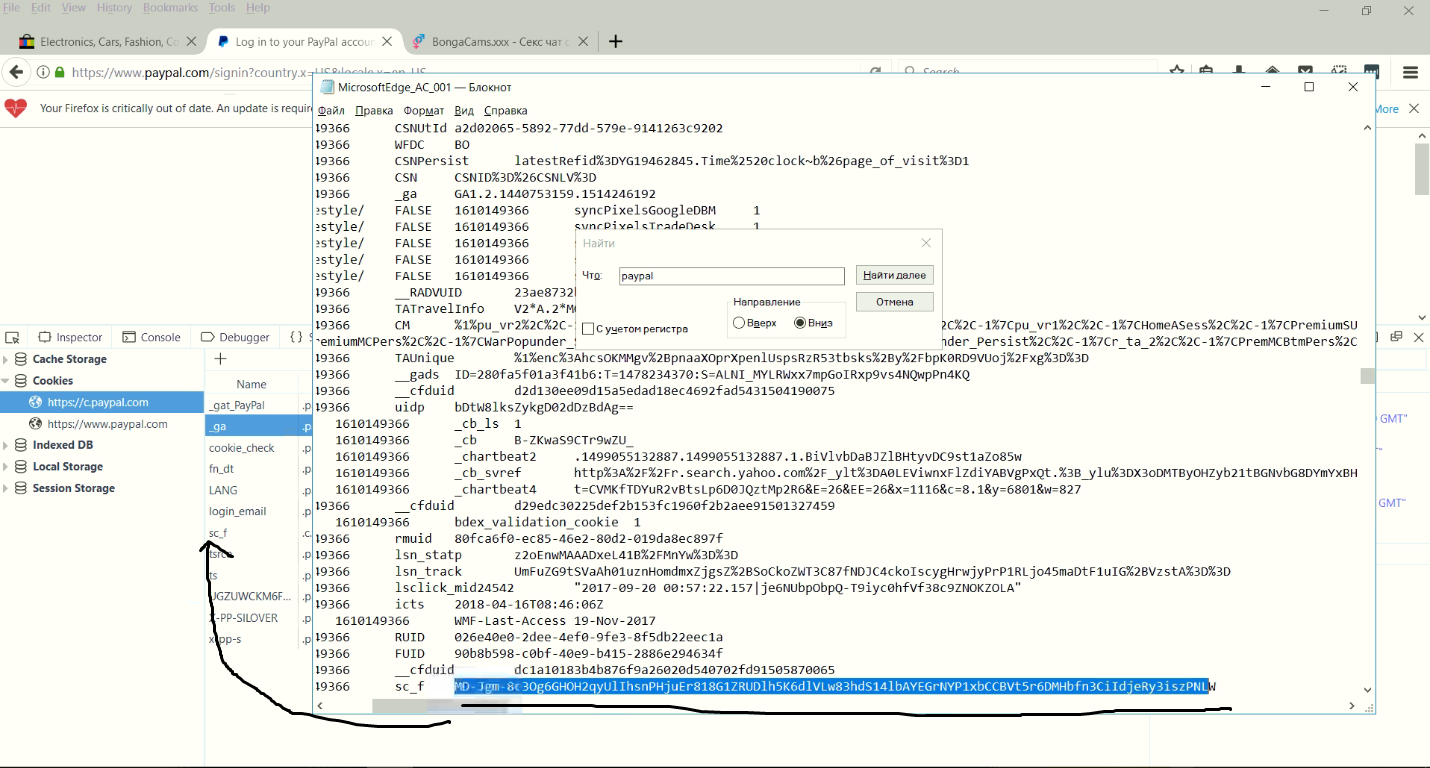Screen dimensions: 1430x768
Task: Open the Правка menu in Notepad
Action: [x=374, y=110]
